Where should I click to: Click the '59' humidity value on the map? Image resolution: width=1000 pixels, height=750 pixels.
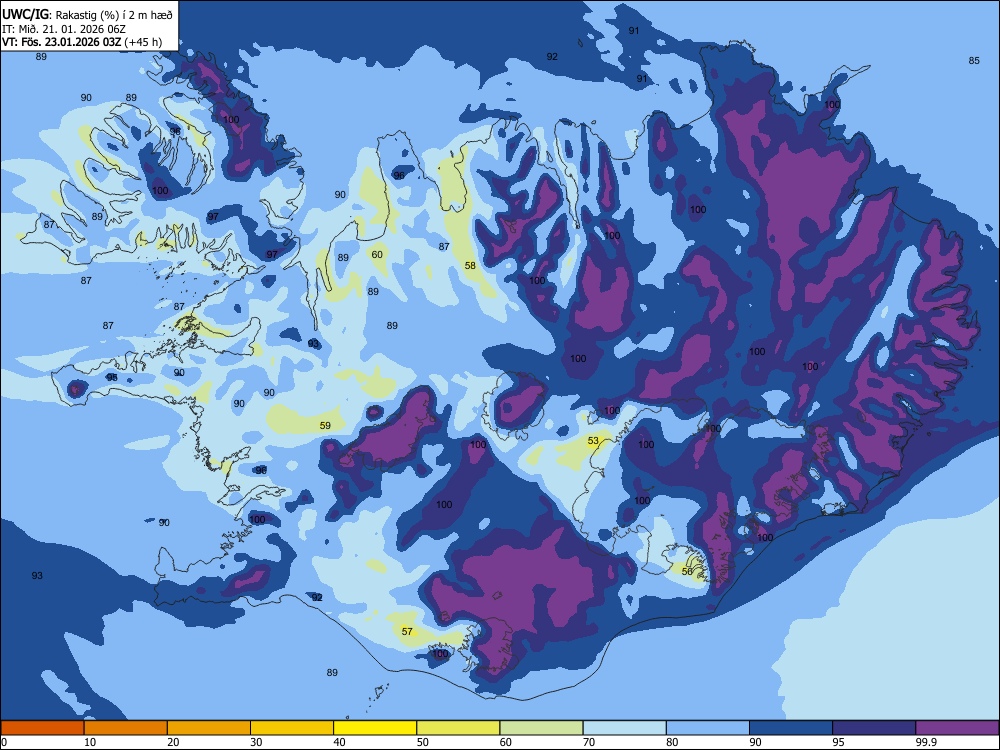coord(325,425)
